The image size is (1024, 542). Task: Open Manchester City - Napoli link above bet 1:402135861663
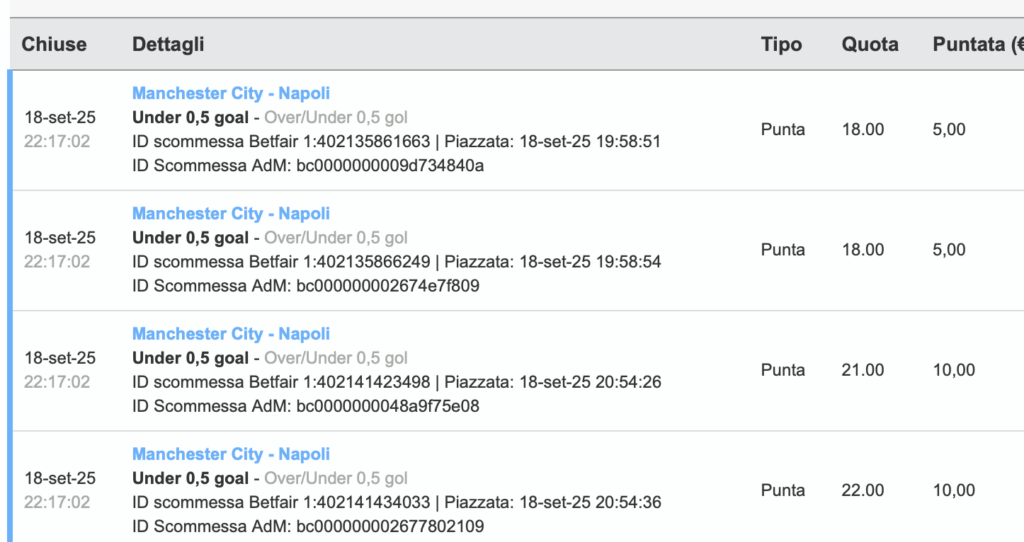pos(231,93)
